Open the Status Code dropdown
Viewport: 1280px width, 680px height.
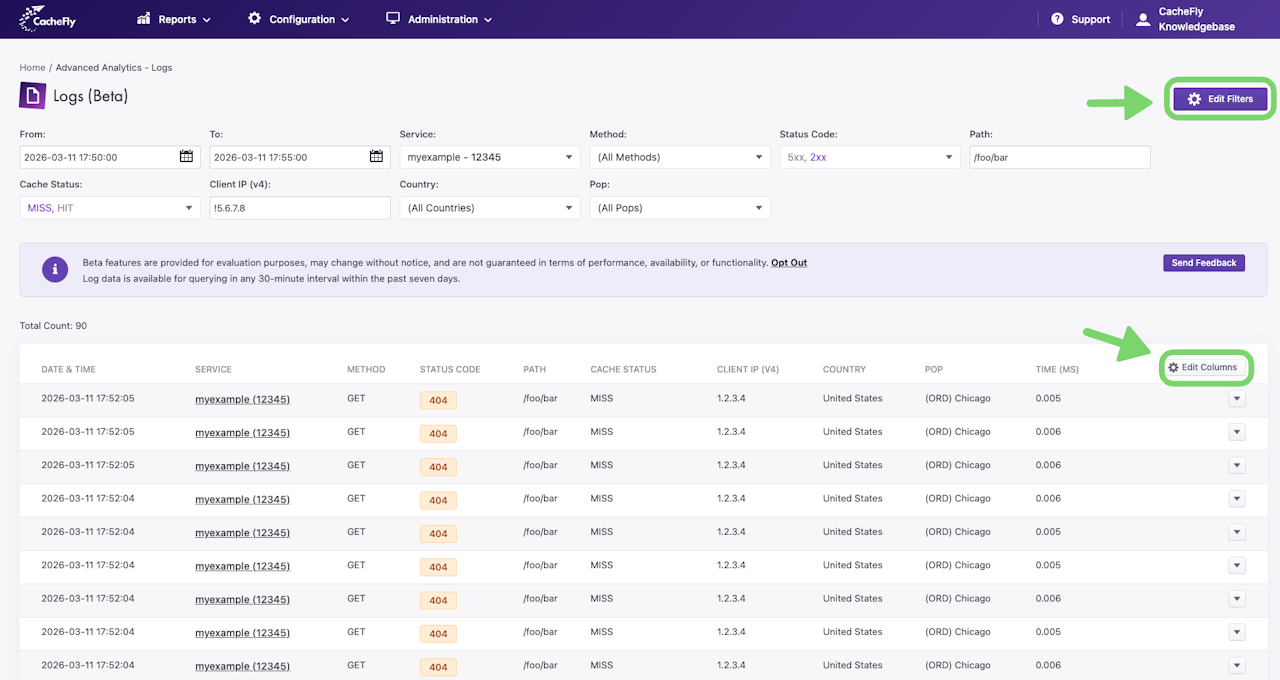click(869, 157)
